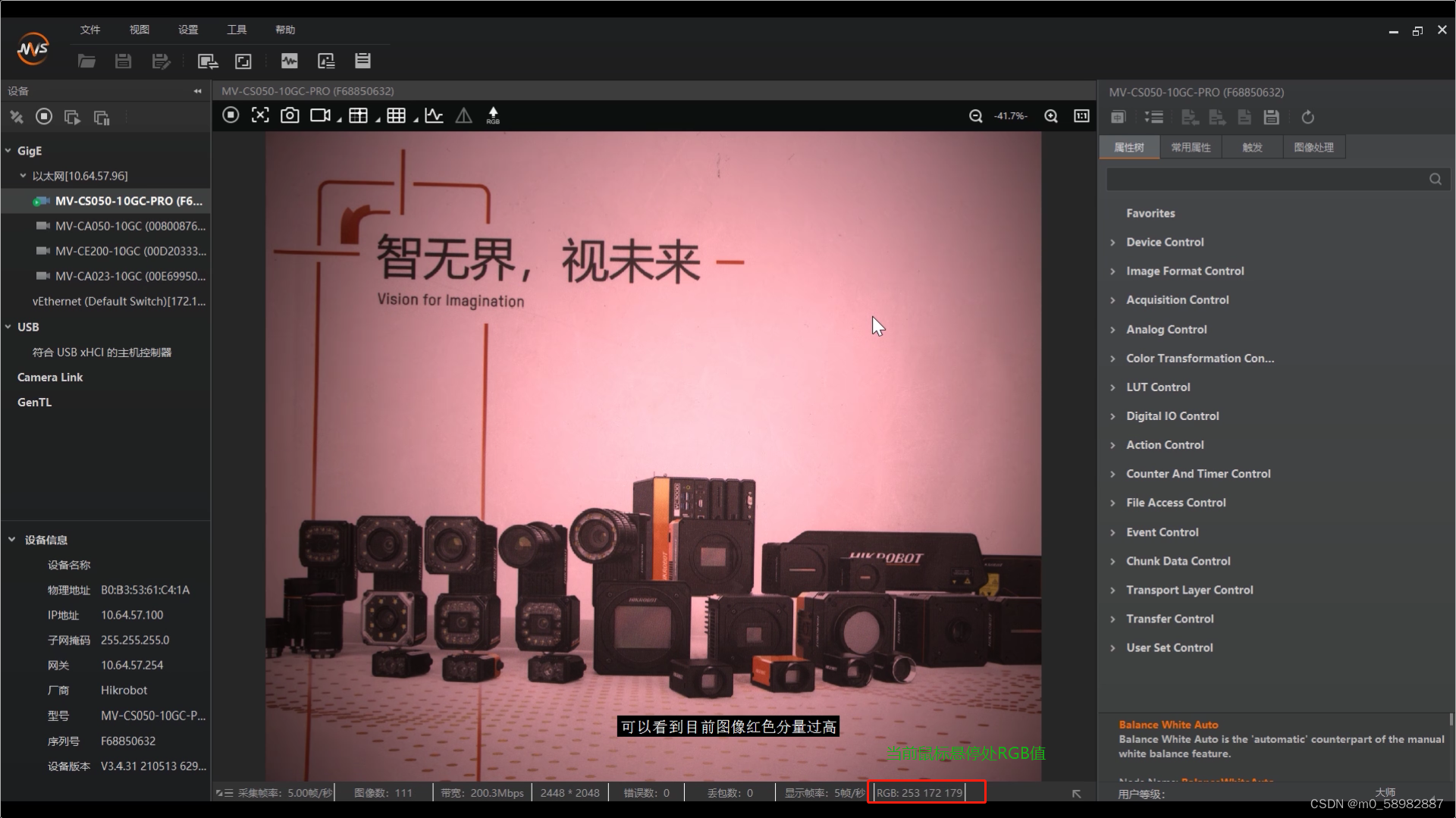Open the 设置 menu

pos(188,30)
